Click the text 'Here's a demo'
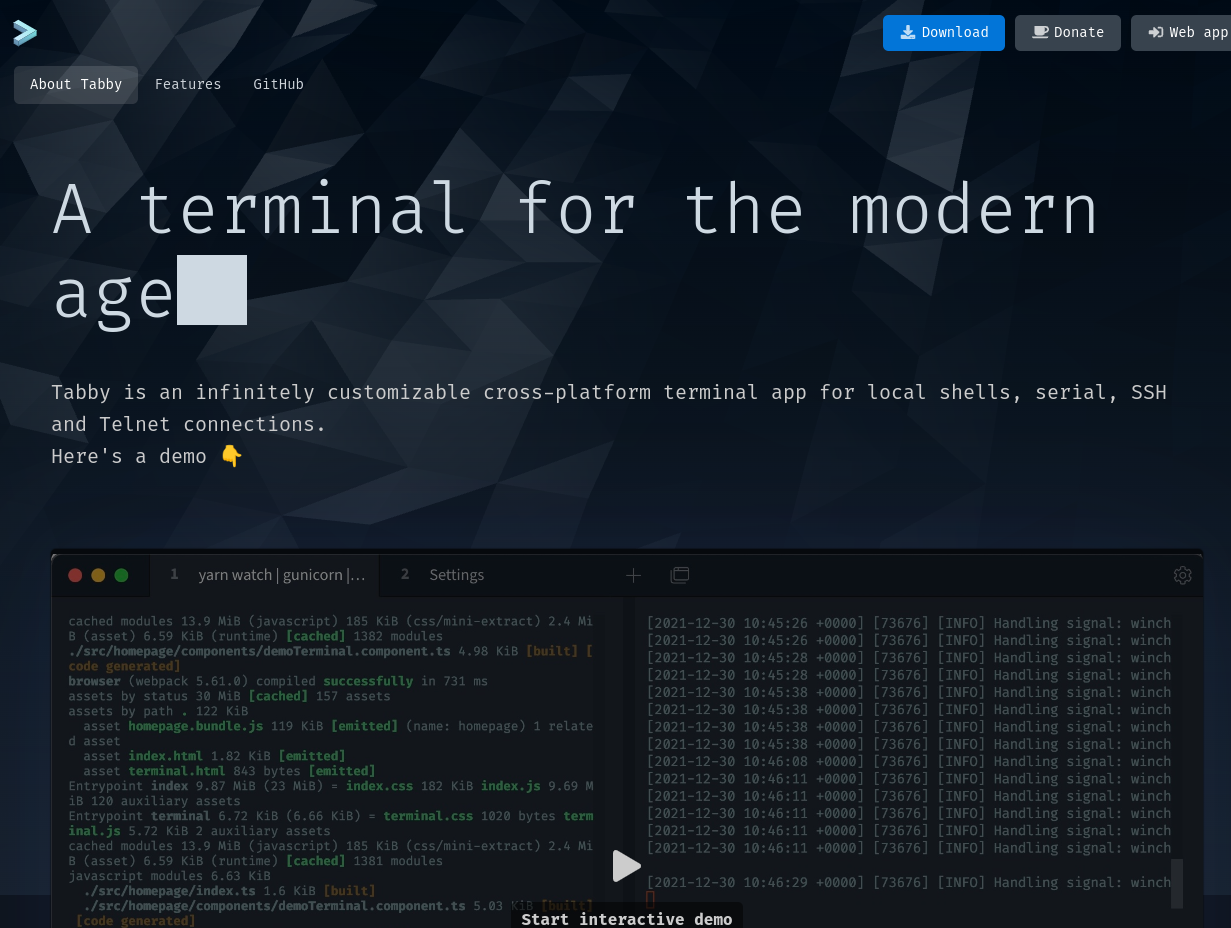 129,456
